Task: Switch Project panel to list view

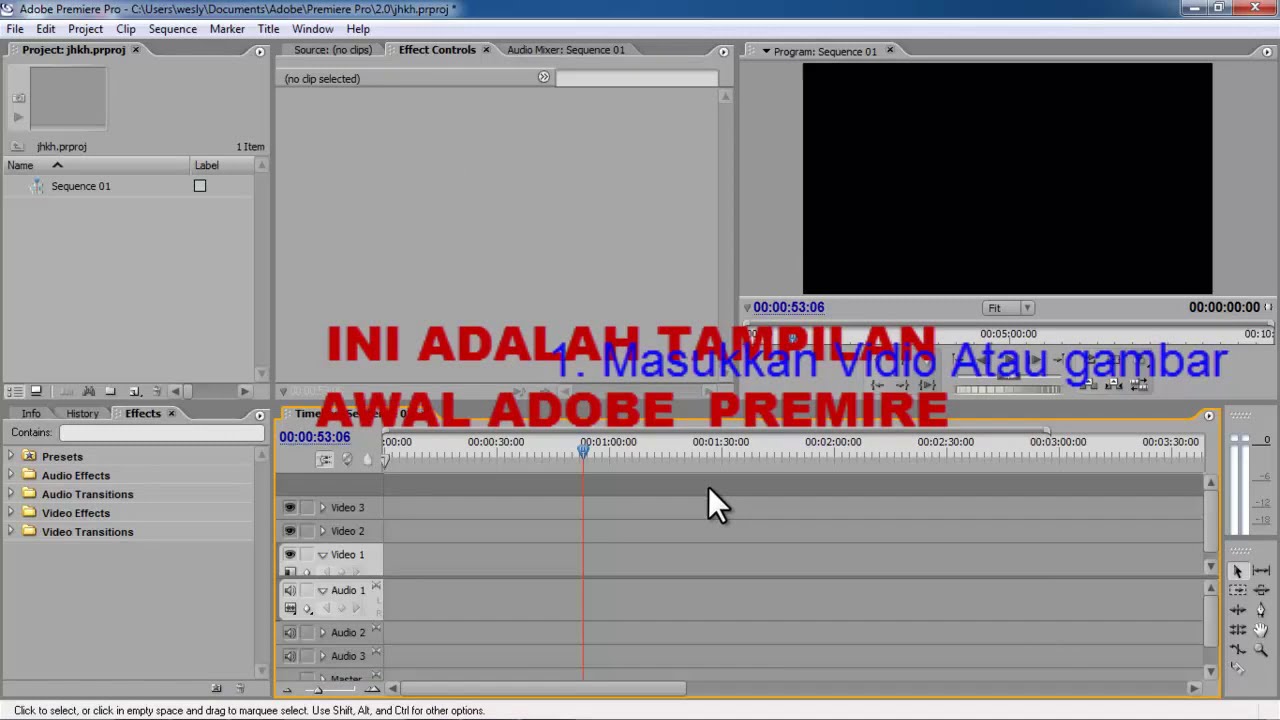Action: pos(14,391)
